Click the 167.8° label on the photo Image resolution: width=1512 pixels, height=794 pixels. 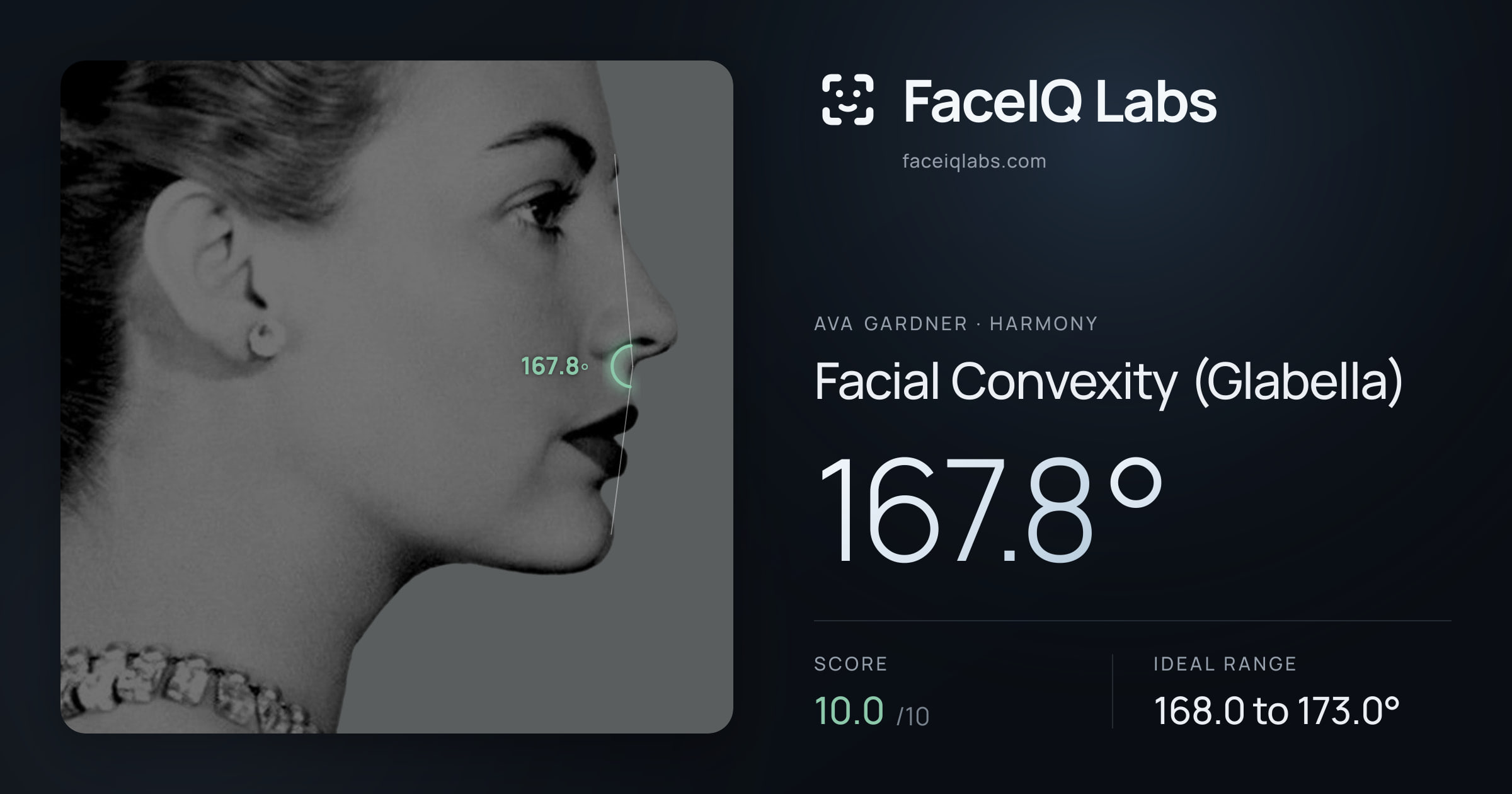coord(554,366)
